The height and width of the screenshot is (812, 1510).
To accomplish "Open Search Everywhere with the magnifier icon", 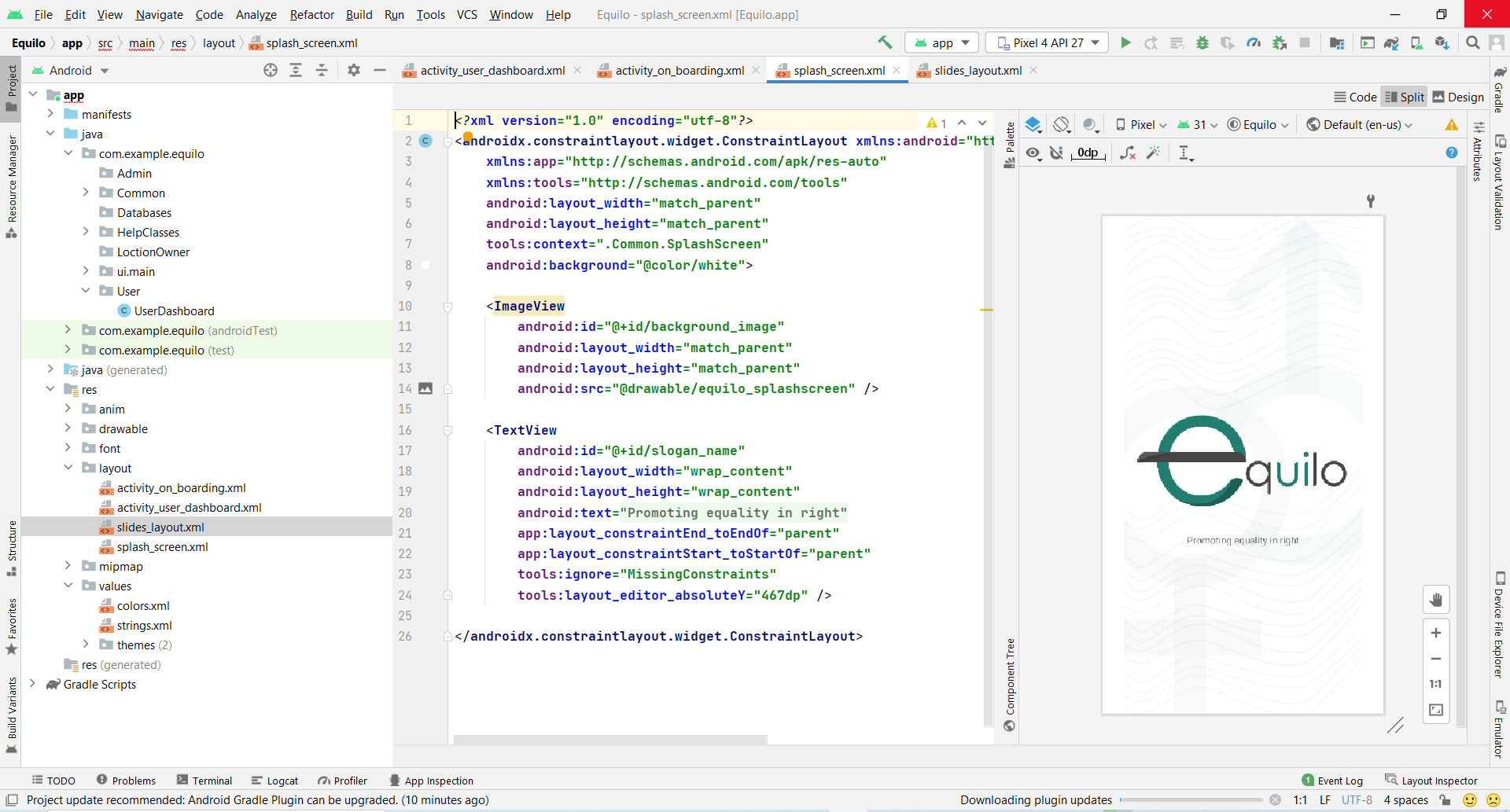I will coord(1472,42).
